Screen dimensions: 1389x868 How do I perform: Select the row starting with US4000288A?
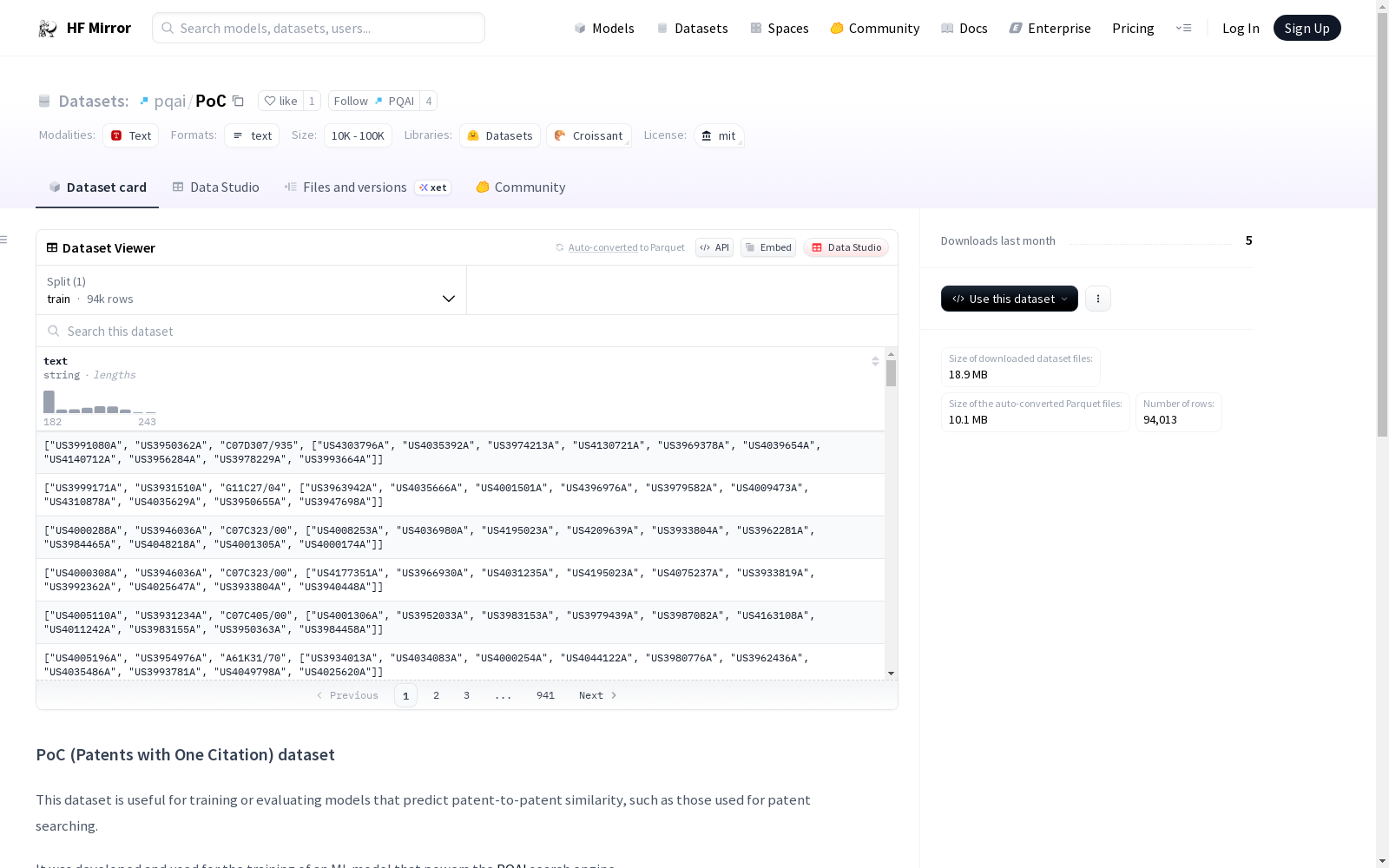(460, 537)
